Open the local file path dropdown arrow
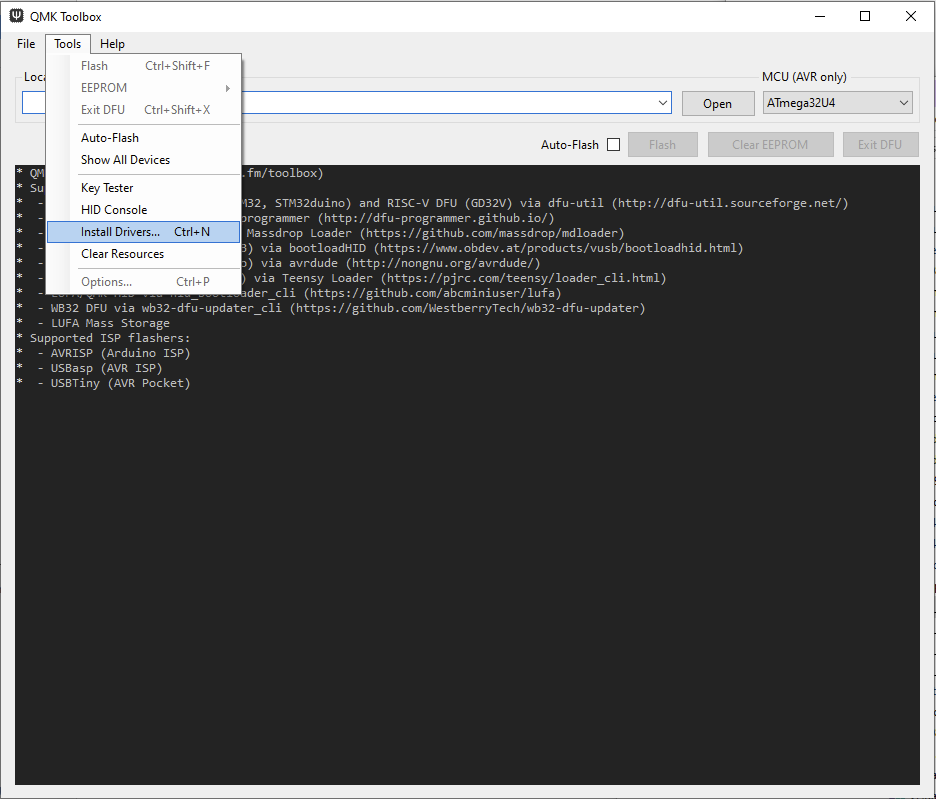The height and width of the screenshot is (799, 936). click(x=664, y=103)
